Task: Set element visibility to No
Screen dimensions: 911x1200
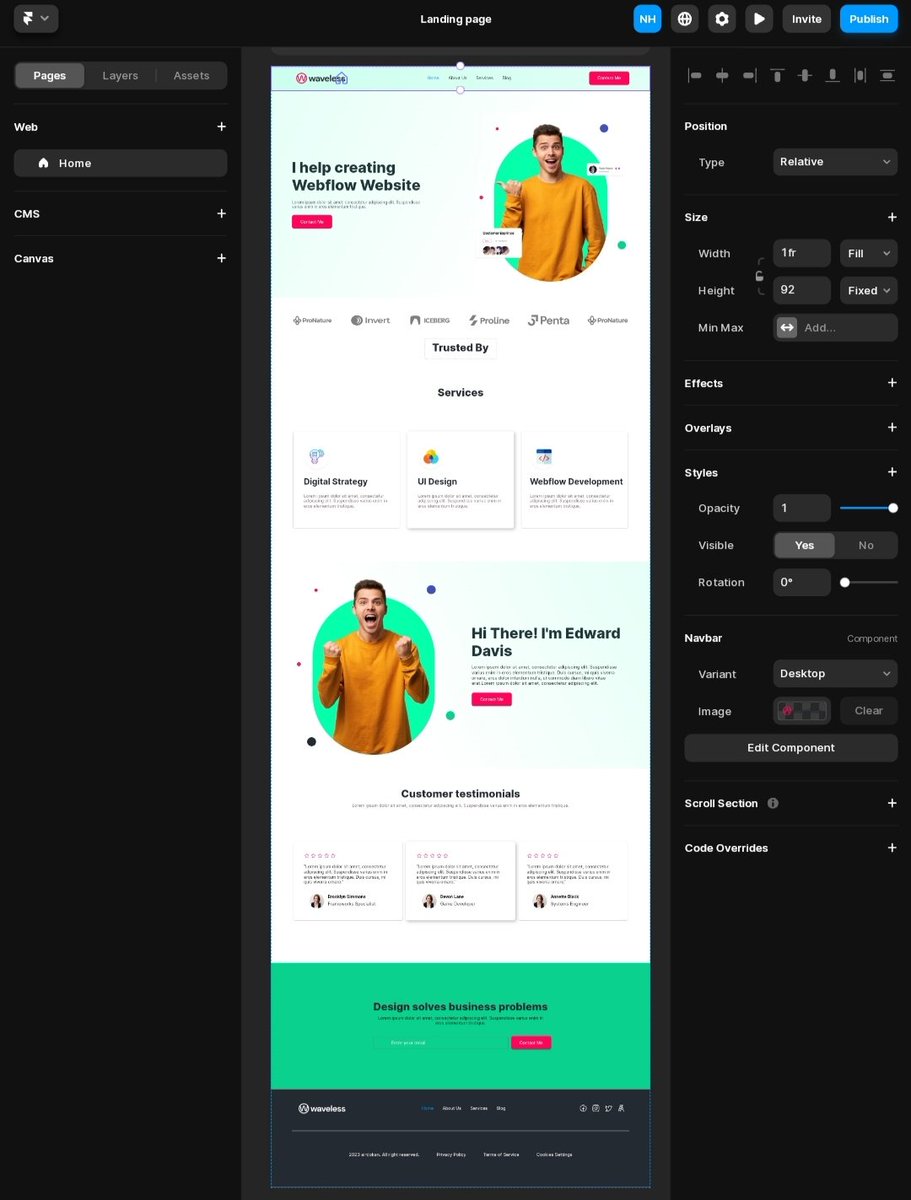Action: coord(865,545)
